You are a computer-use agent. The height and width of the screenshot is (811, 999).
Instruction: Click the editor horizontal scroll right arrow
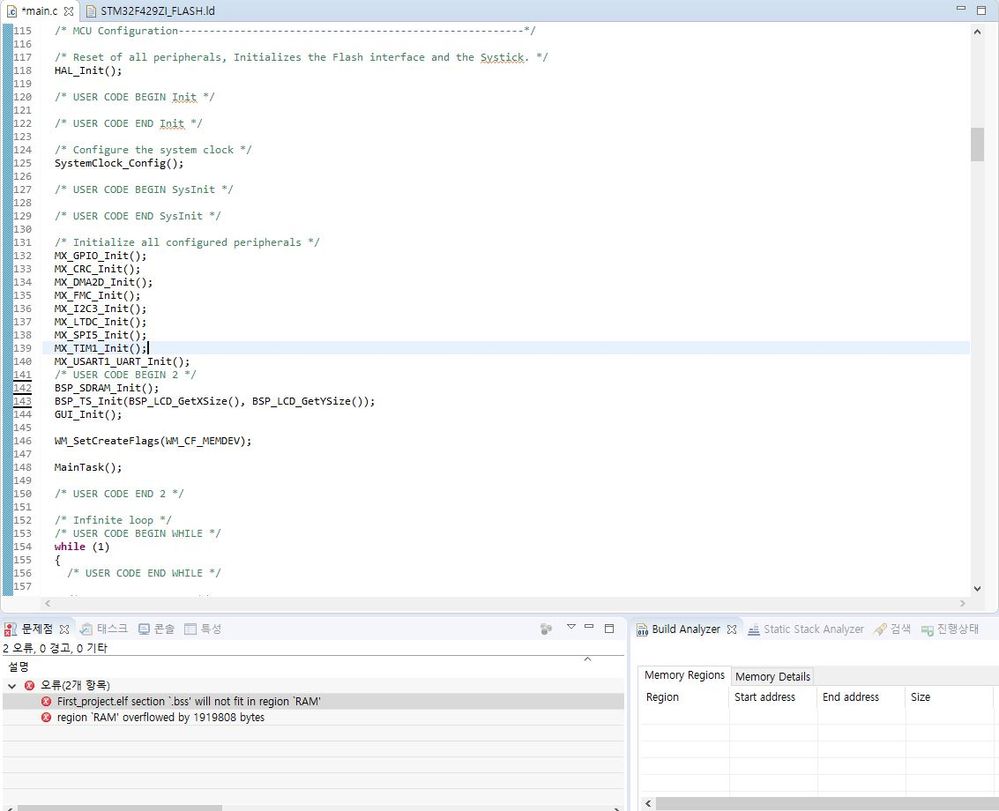pos(962,603)
